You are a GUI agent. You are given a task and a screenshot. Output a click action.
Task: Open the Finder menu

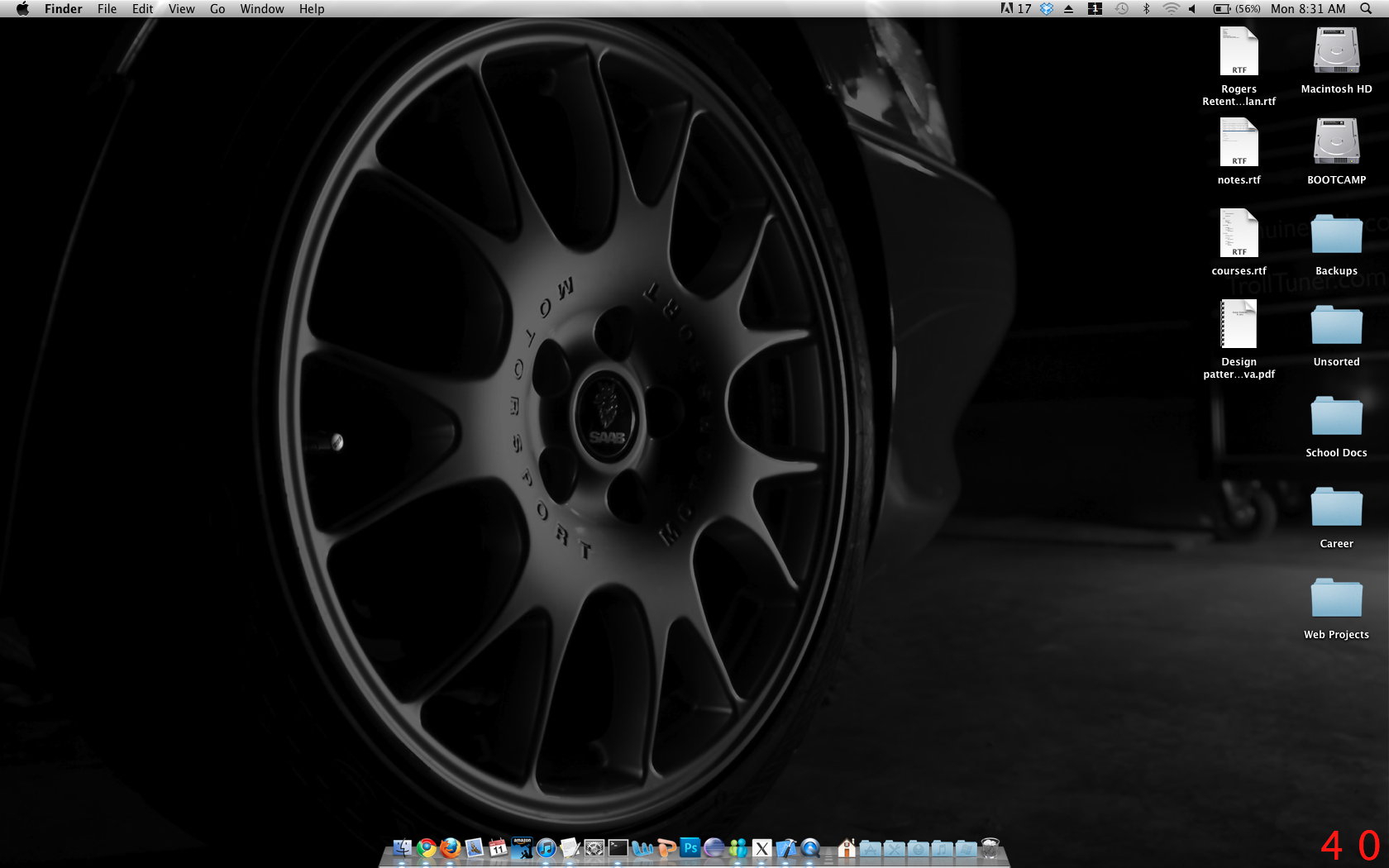click(64, 8)
